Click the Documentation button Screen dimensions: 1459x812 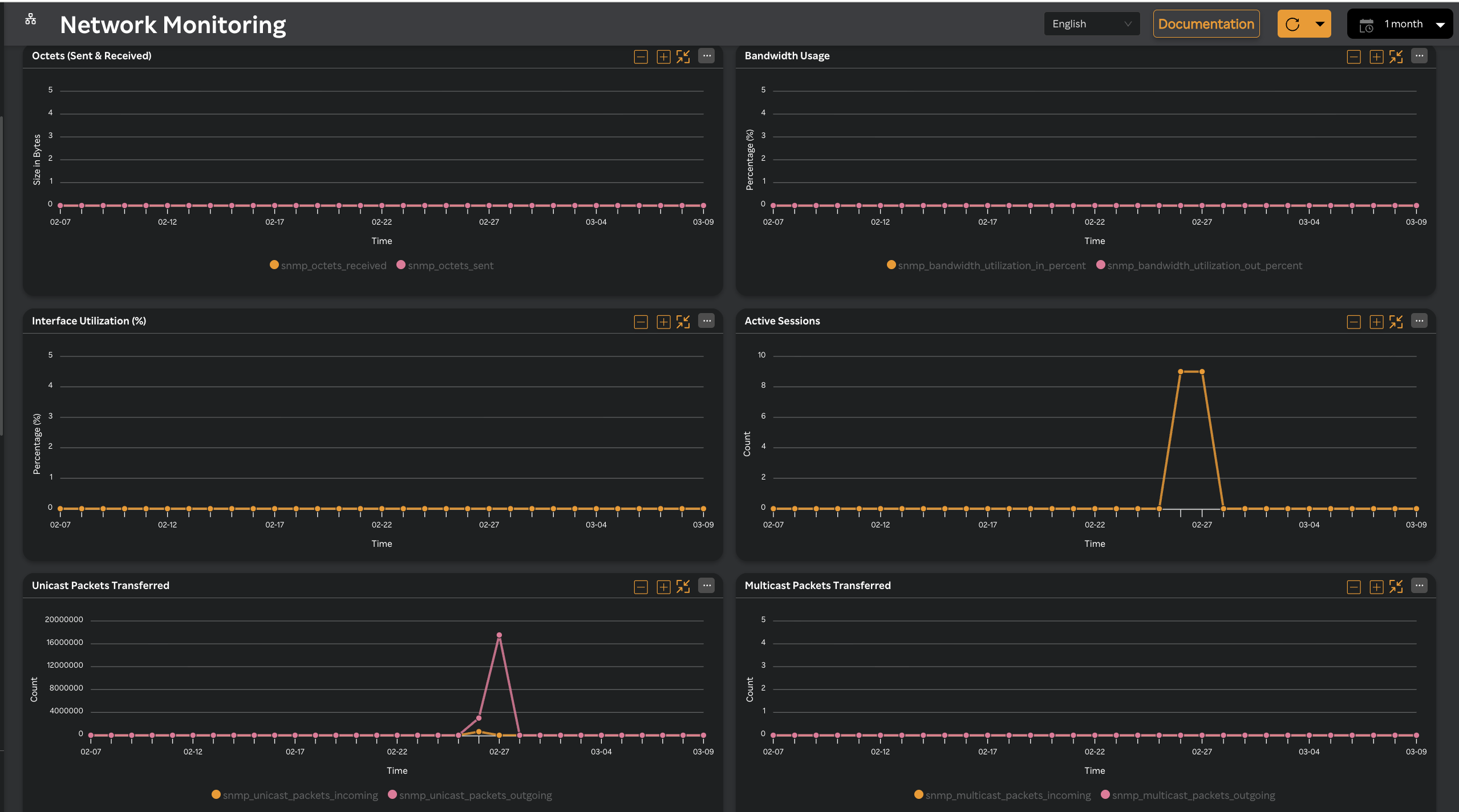1206,23
